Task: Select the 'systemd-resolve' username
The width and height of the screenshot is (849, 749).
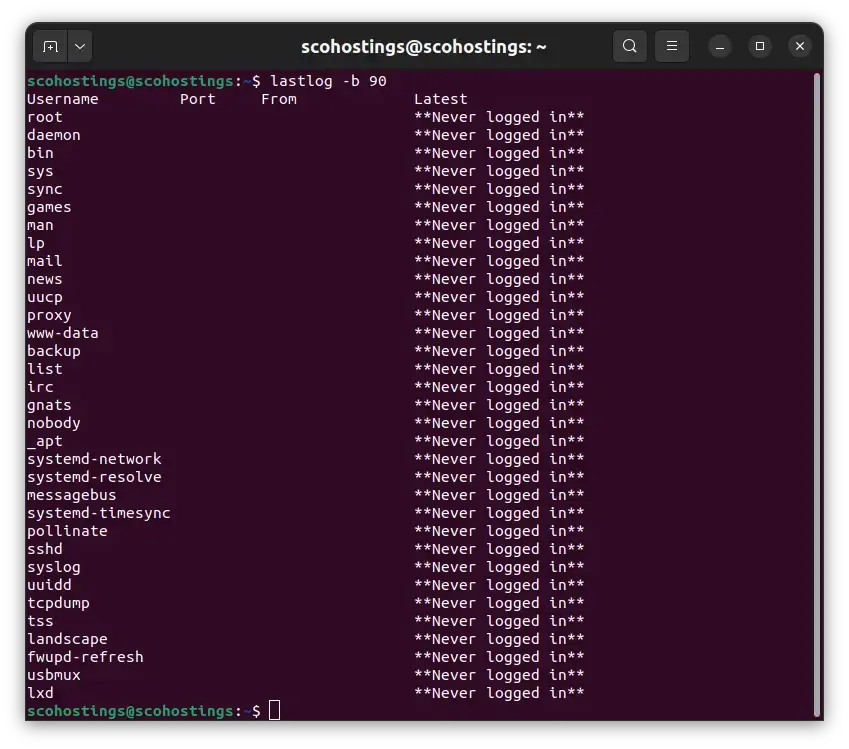Action: coord(94,477)
